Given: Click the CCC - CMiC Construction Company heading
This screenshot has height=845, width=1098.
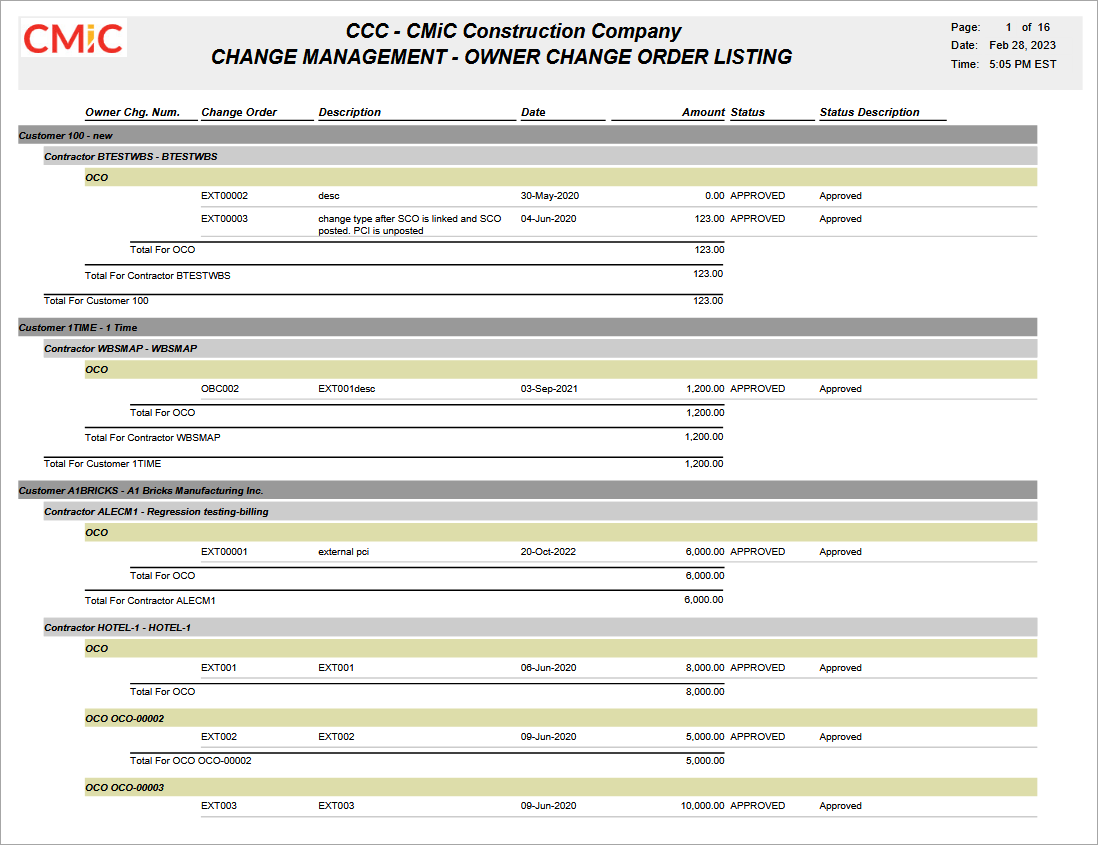Looking at the screenshot, I should [x=513, y=32].
